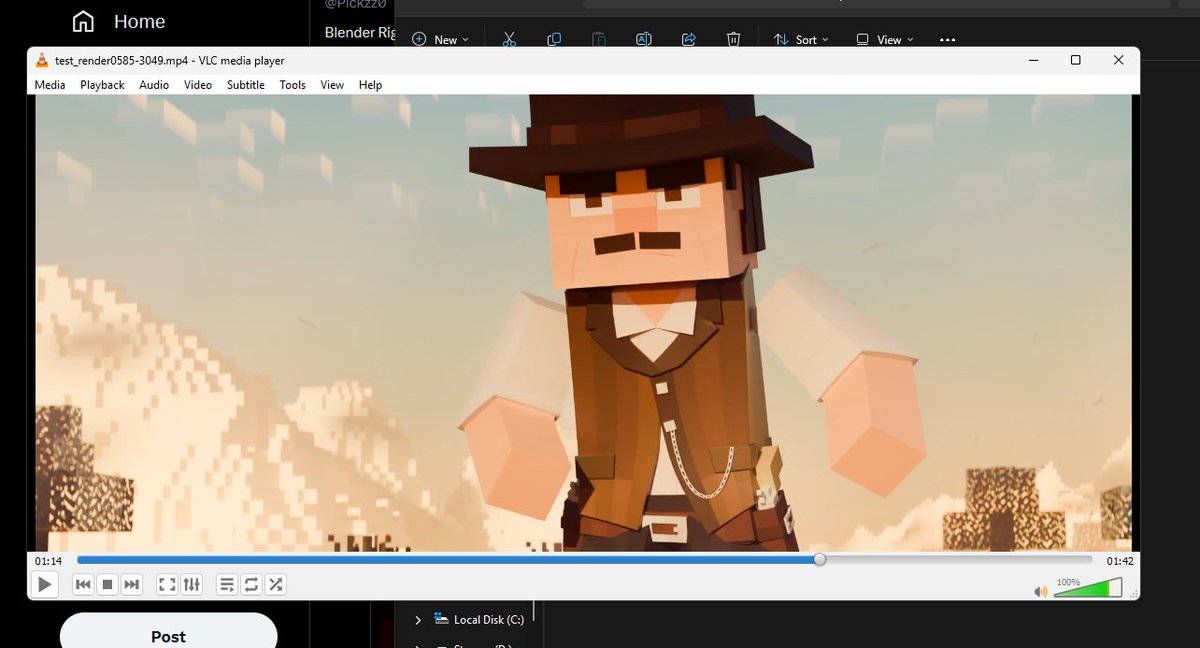Screen dimensions: 1200x648
Task: Click the Play button in VLC
Action: click(x=45, y=584)
